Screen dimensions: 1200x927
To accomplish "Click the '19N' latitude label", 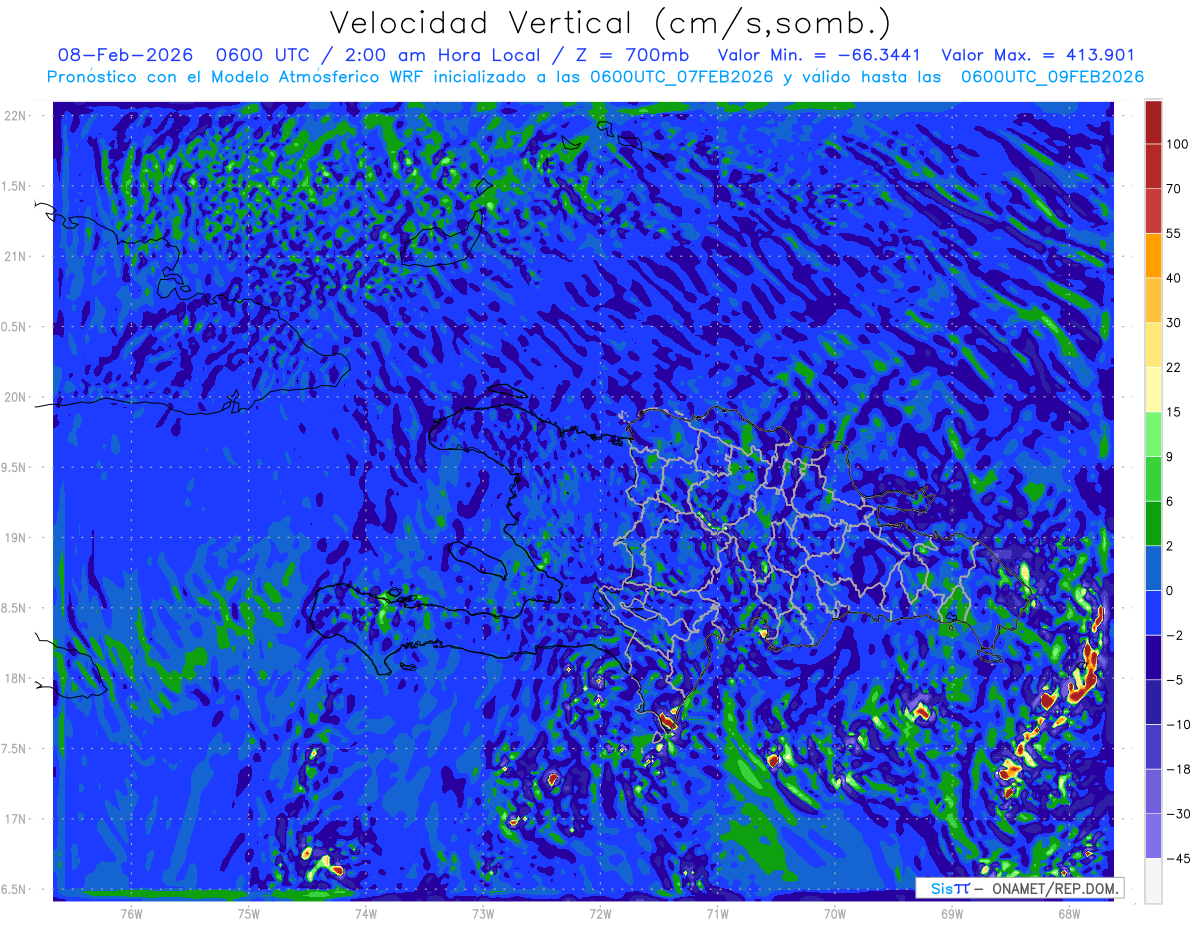I will click(x=15, y=538).
